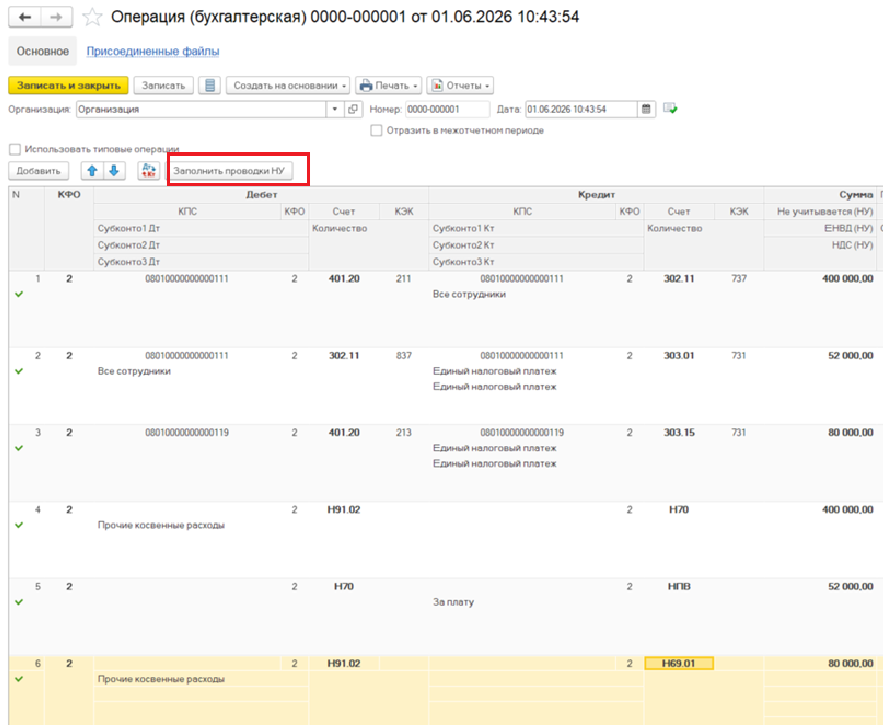The height and width of the screenshot is (725, 883).
Task: Open the Присоединенные файлы link
Action: [x=153, y=51]
